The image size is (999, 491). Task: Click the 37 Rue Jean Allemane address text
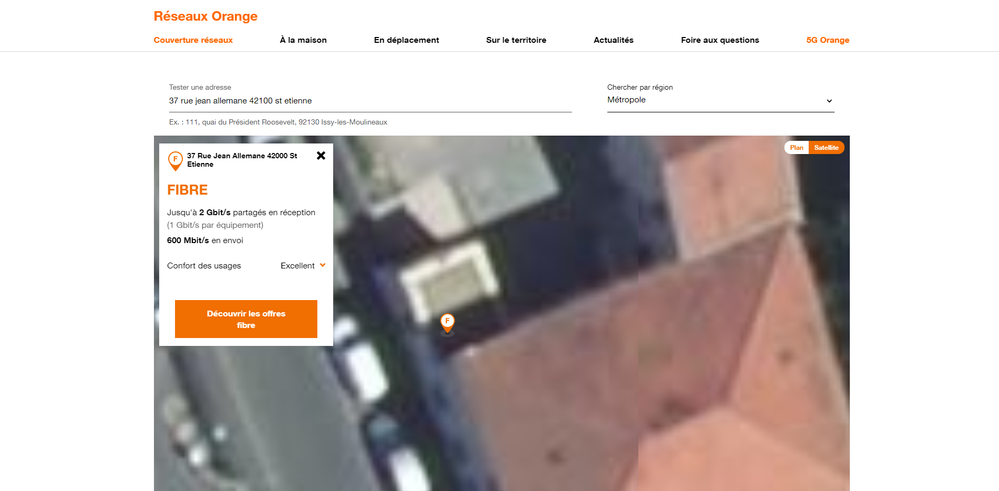(x=242, y=160)
